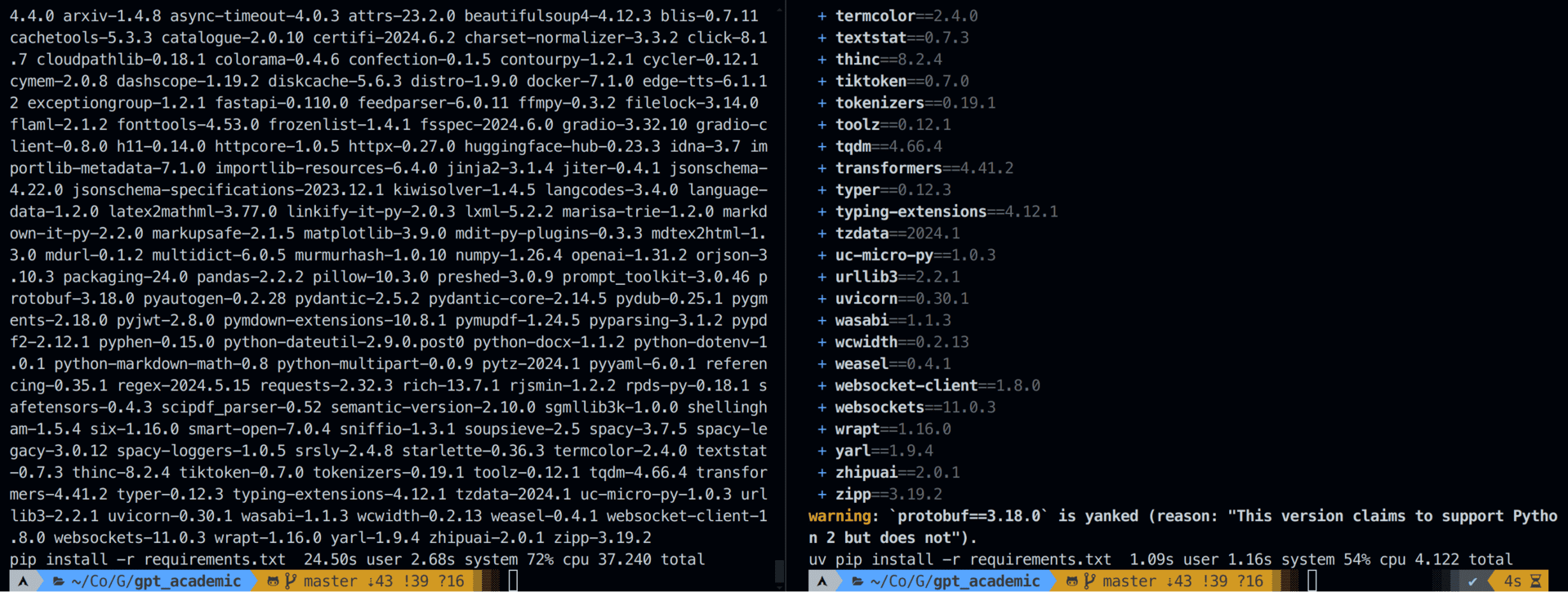Click the 'websockets==11.0.3' line
The width and height of the screenshot is (1568, 592).
pyautogui.click(x=906, y=407)
